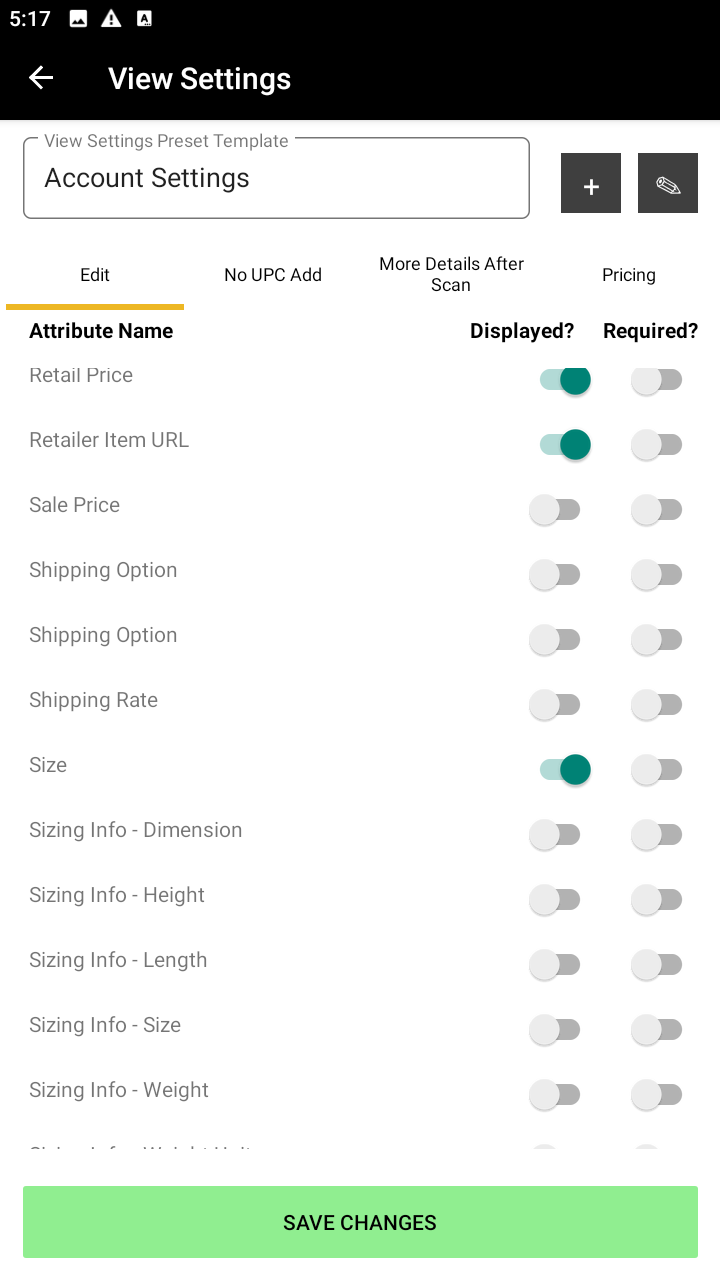Viewport: 720px width, 1280px height.
Task: Tap the warning triangle status bar icon
Action: (x=111, y=19)
